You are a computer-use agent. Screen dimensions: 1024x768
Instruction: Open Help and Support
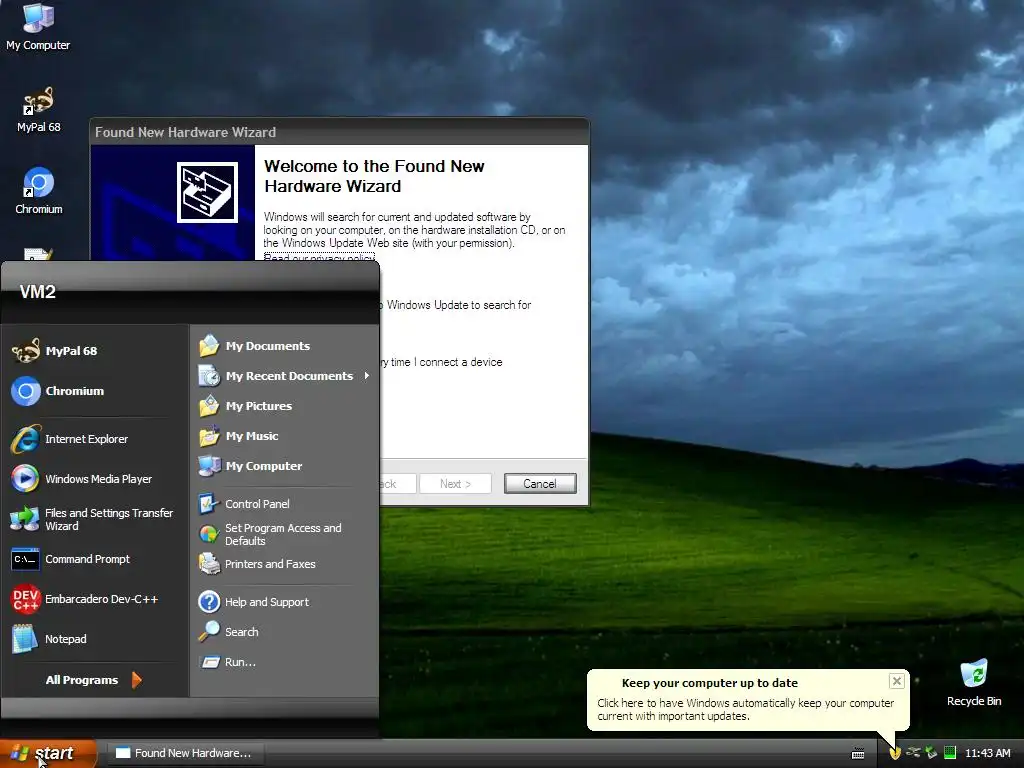point(284,601)
